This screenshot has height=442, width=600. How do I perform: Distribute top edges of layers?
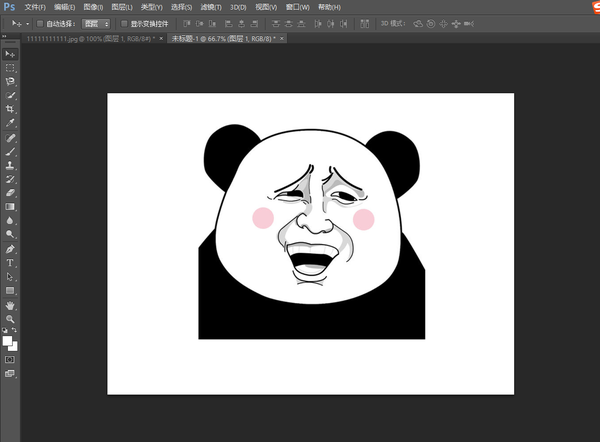[x=276, y=24]
